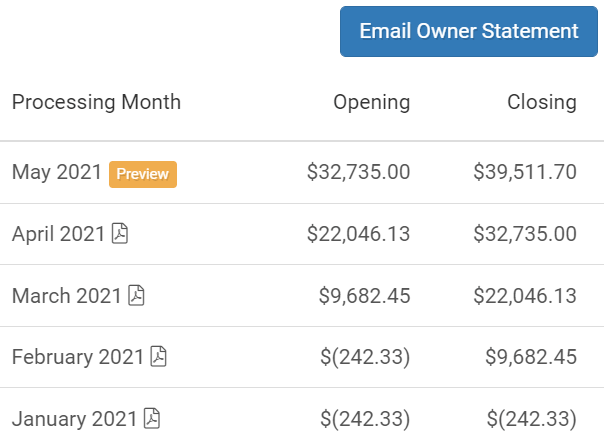604x436 pixels.
Task: Open the February 2021 PDF statement icon
Action: point(158,356)
